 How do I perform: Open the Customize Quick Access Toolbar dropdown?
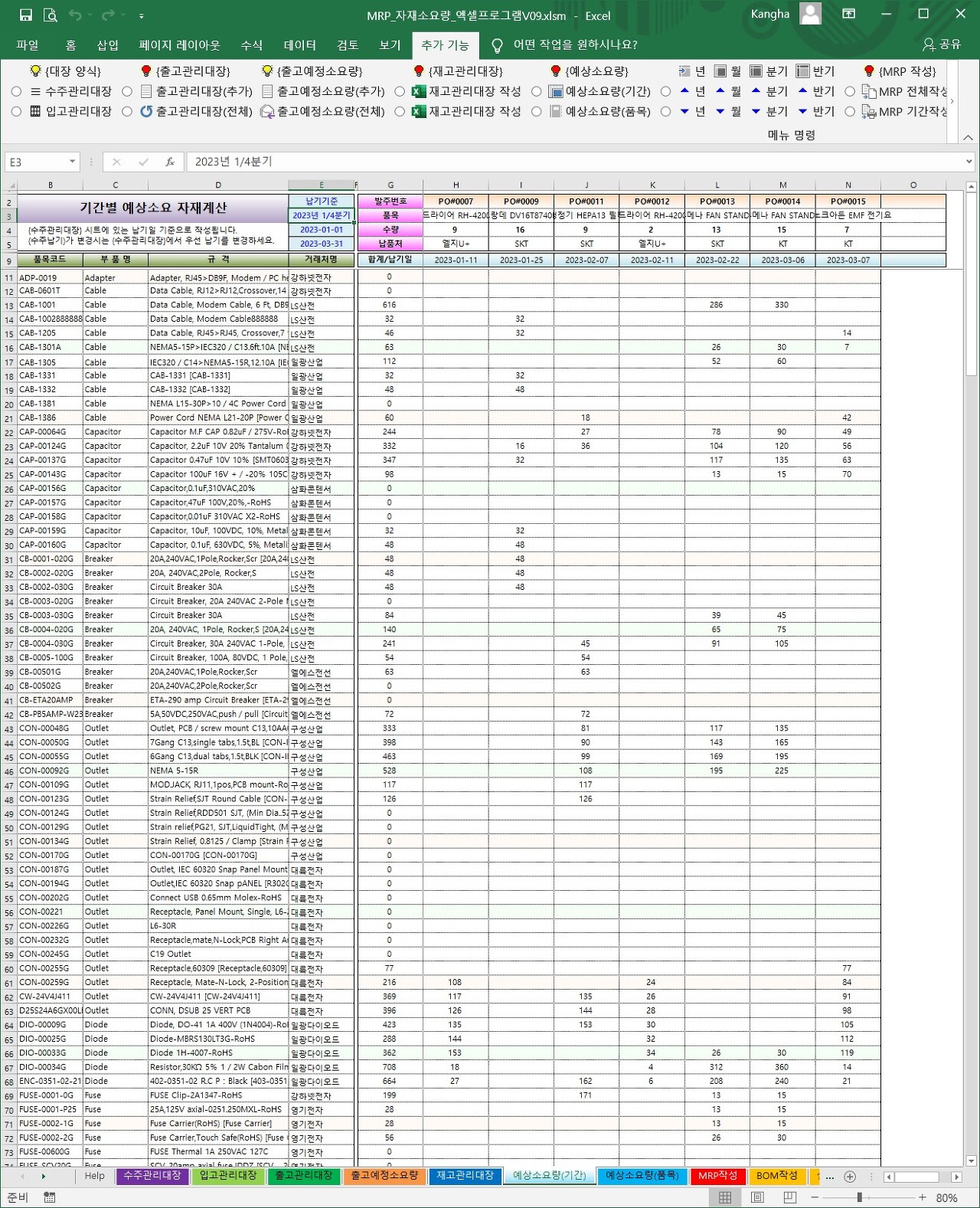pos(141,15)
